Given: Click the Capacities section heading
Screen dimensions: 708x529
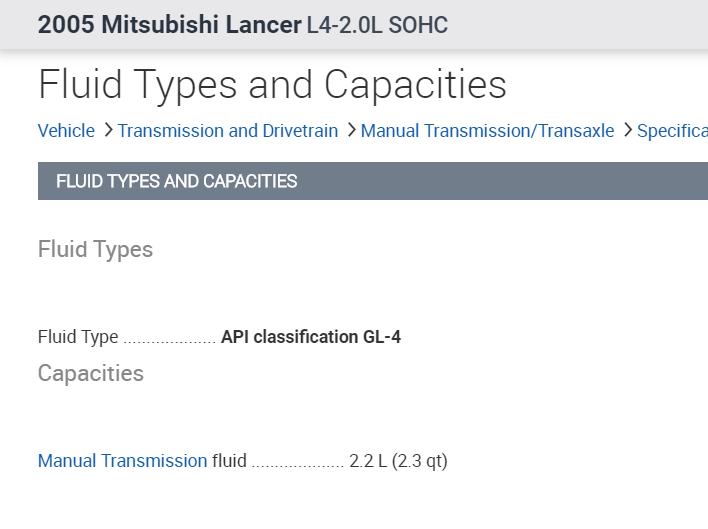Looking at the screenshot, I should click(91, 373).
